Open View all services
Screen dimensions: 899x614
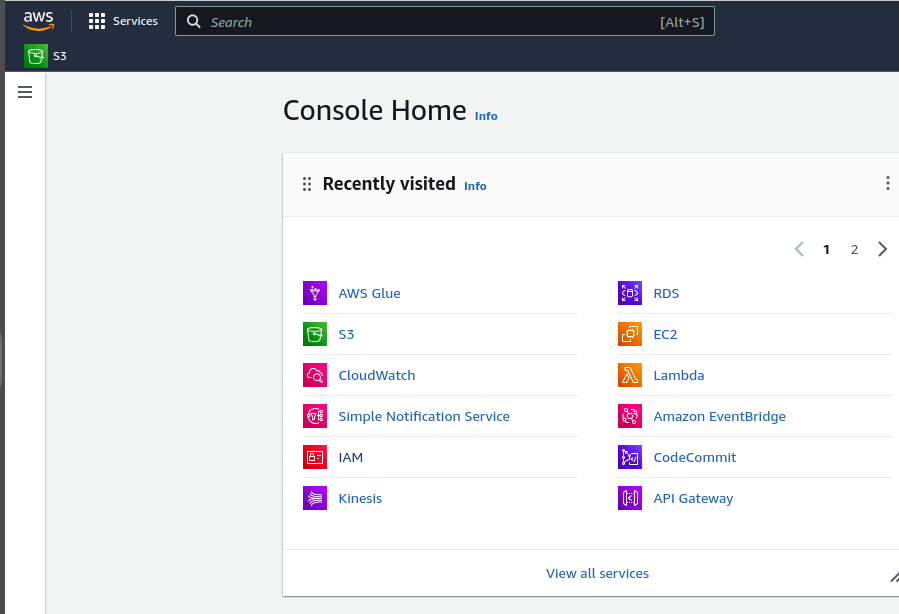[597, 573]
